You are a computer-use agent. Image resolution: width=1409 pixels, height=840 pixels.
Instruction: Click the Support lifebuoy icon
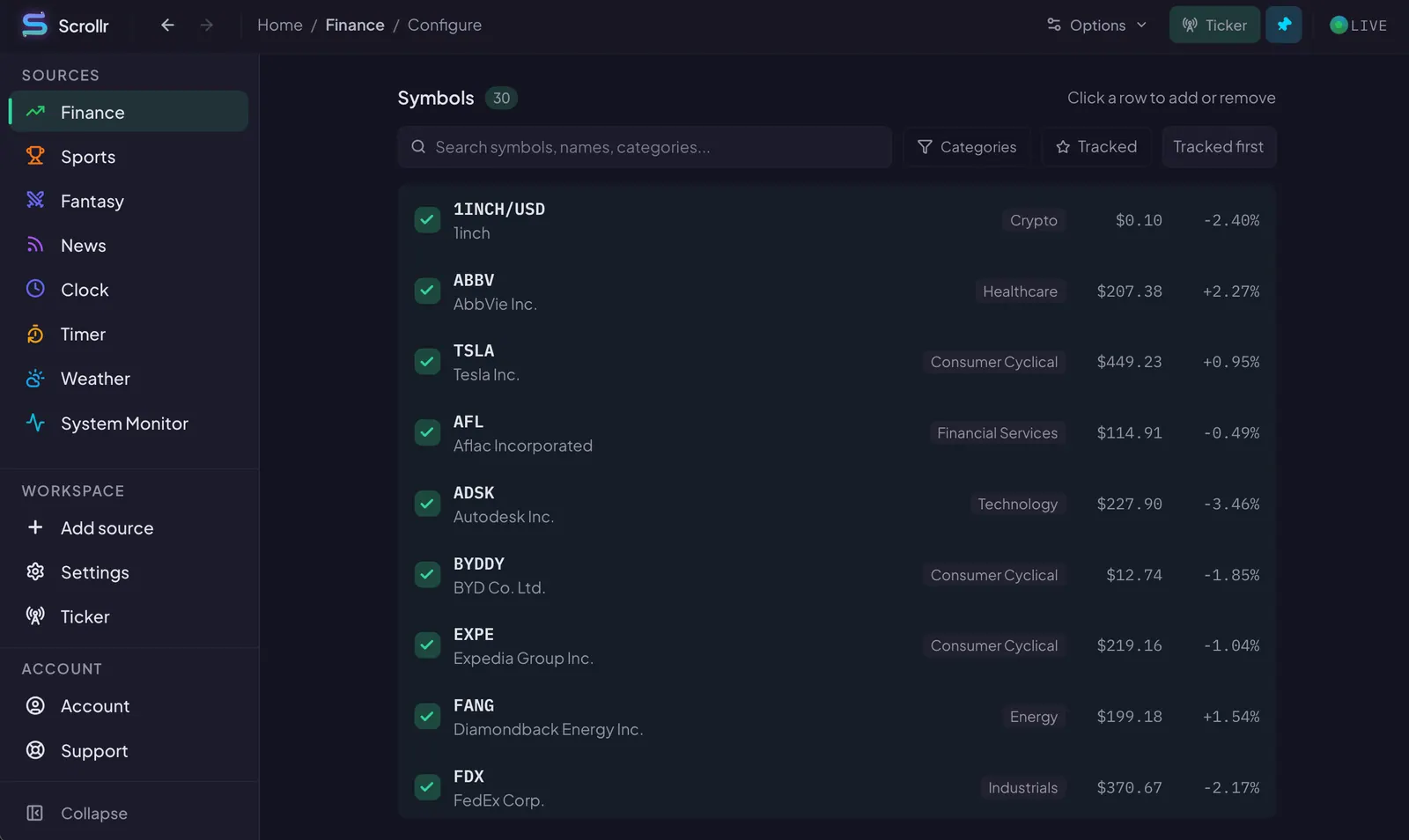(x=35, y=750)
